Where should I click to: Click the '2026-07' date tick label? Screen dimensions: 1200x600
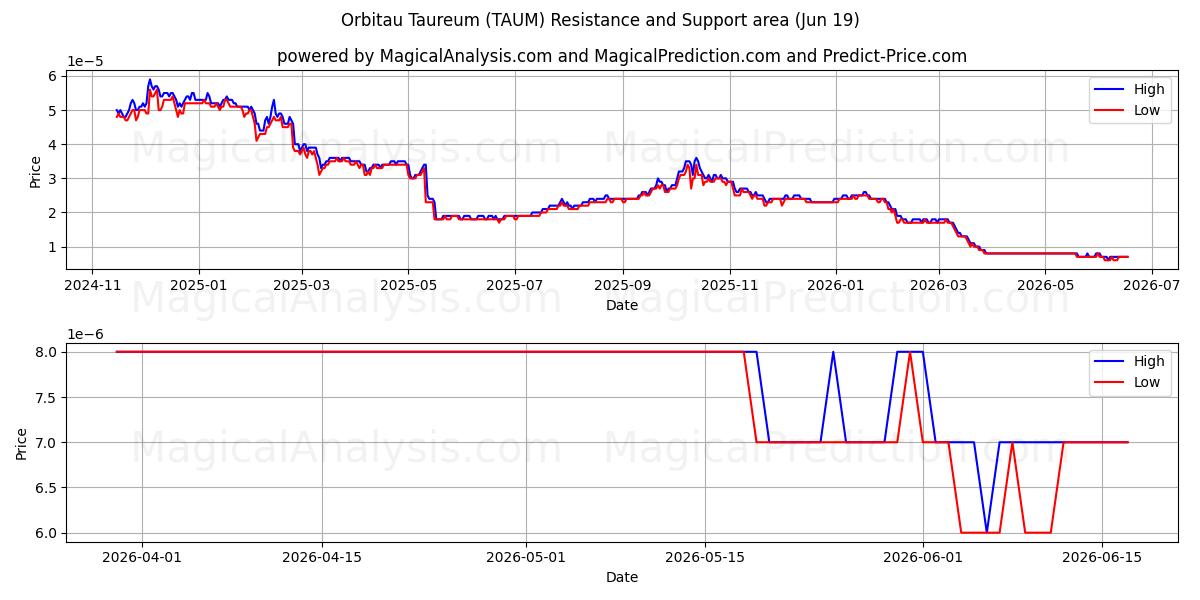[1151, 287]
